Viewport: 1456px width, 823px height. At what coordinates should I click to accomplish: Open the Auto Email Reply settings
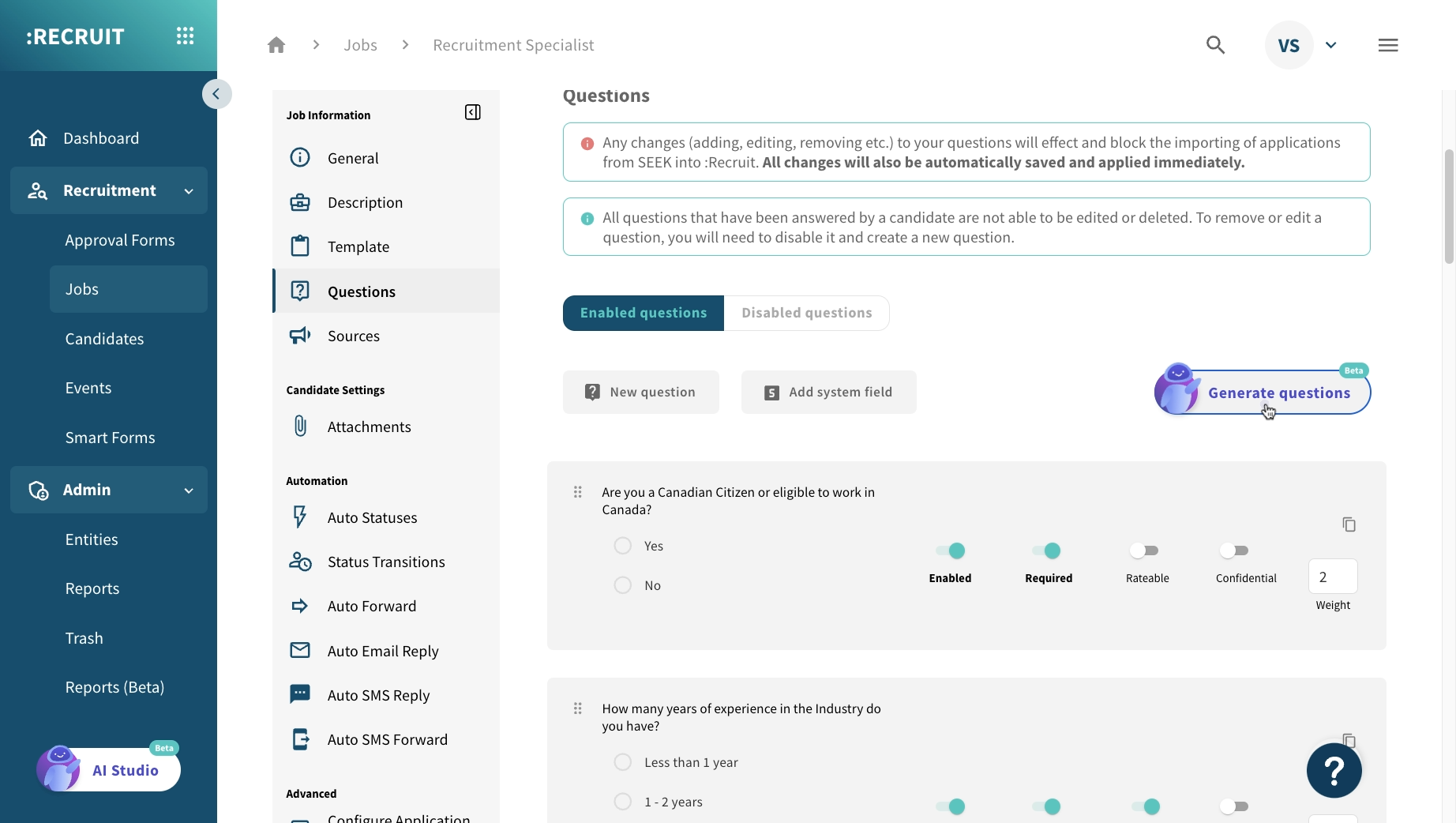(x=383, y=651)
